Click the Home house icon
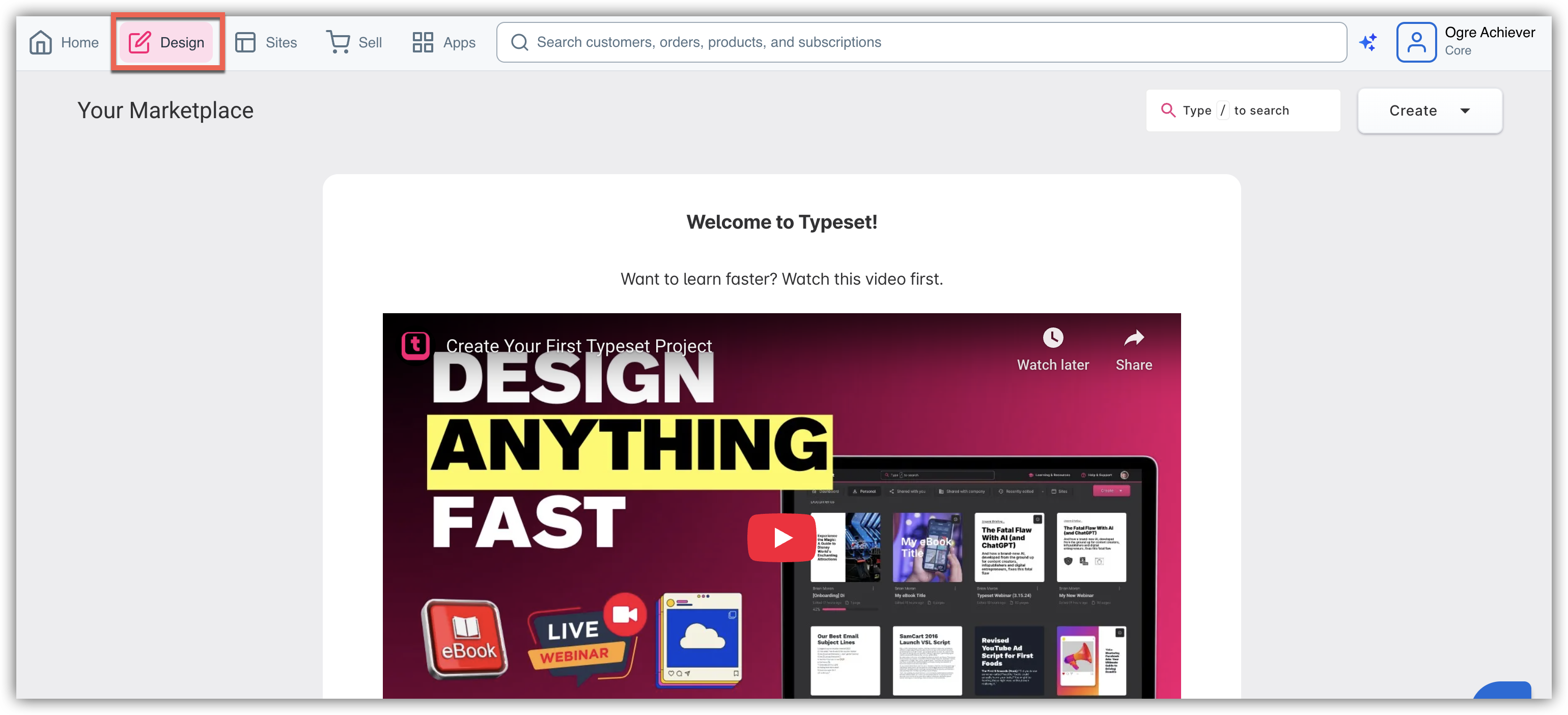Image resolution: width=1568 pixels, height=715 pixels. (41, 42)
